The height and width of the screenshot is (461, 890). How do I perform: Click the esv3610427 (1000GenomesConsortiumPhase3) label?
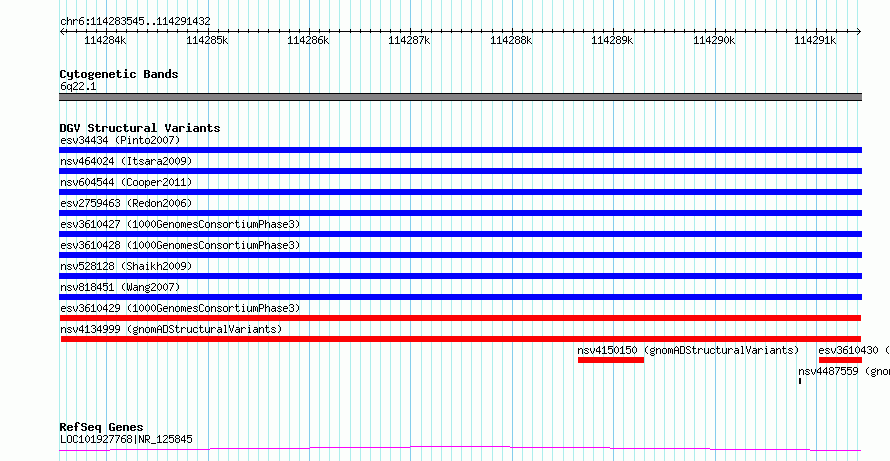coord(180,224)
